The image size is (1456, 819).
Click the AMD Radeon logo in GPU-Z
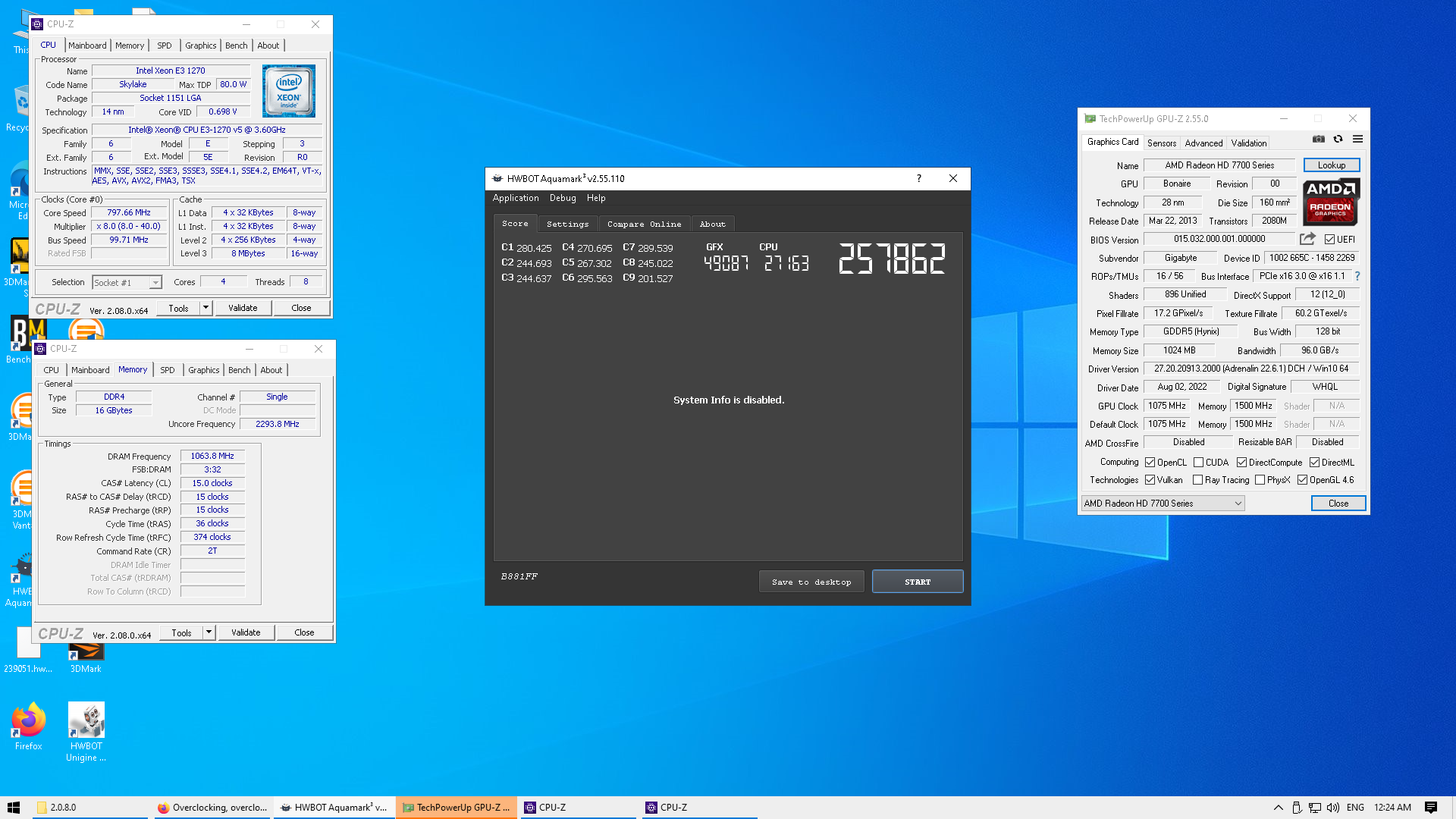(1331, 202)
